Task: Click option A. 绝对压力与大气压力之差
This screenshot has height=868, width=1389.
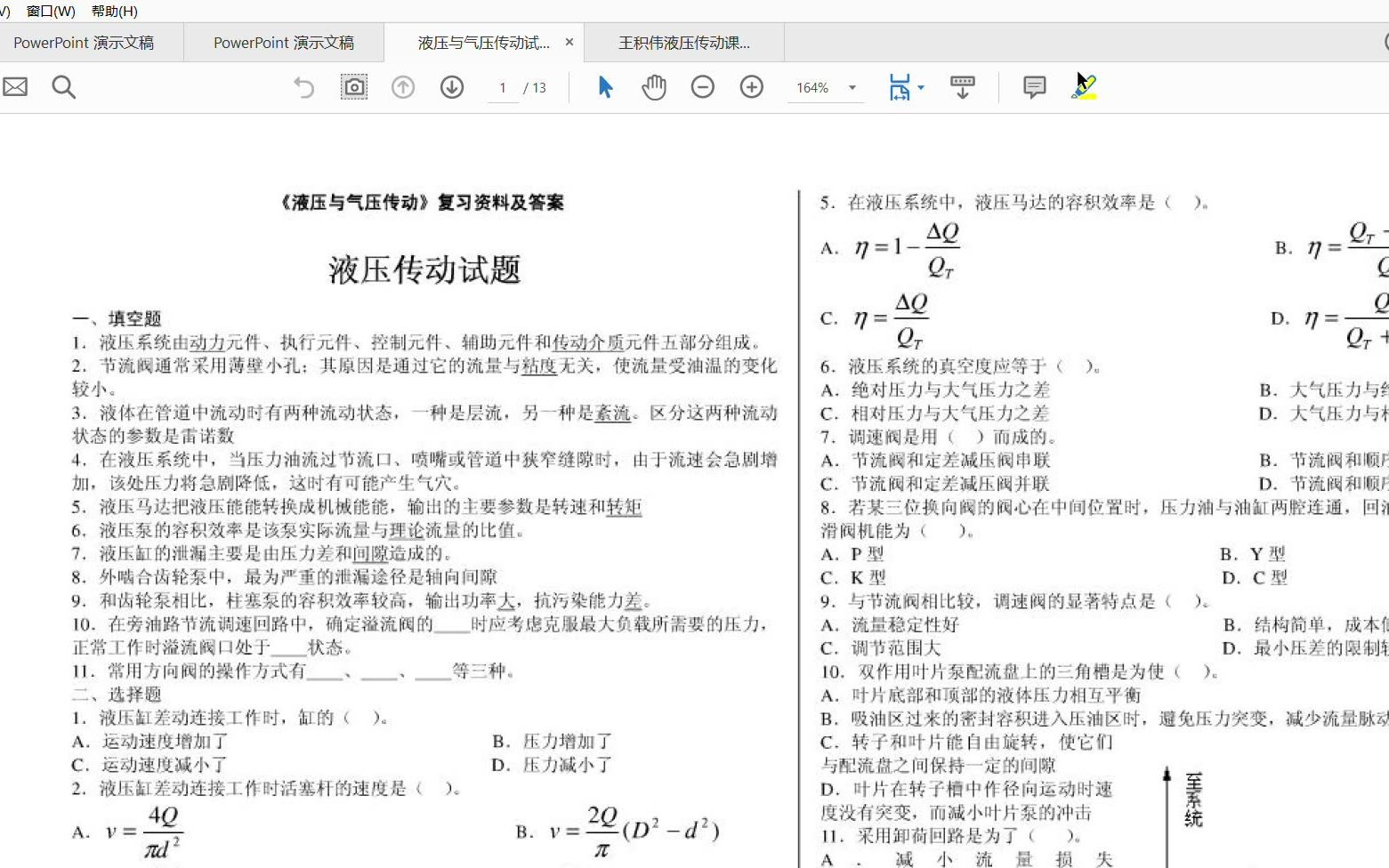Action: 935,390
